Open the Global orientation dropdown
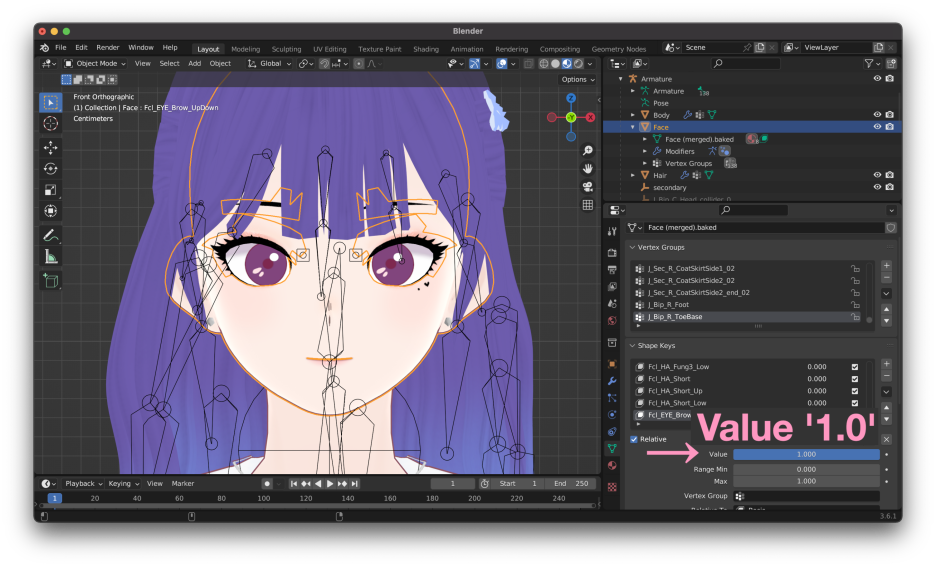 (x=269, y=63)
